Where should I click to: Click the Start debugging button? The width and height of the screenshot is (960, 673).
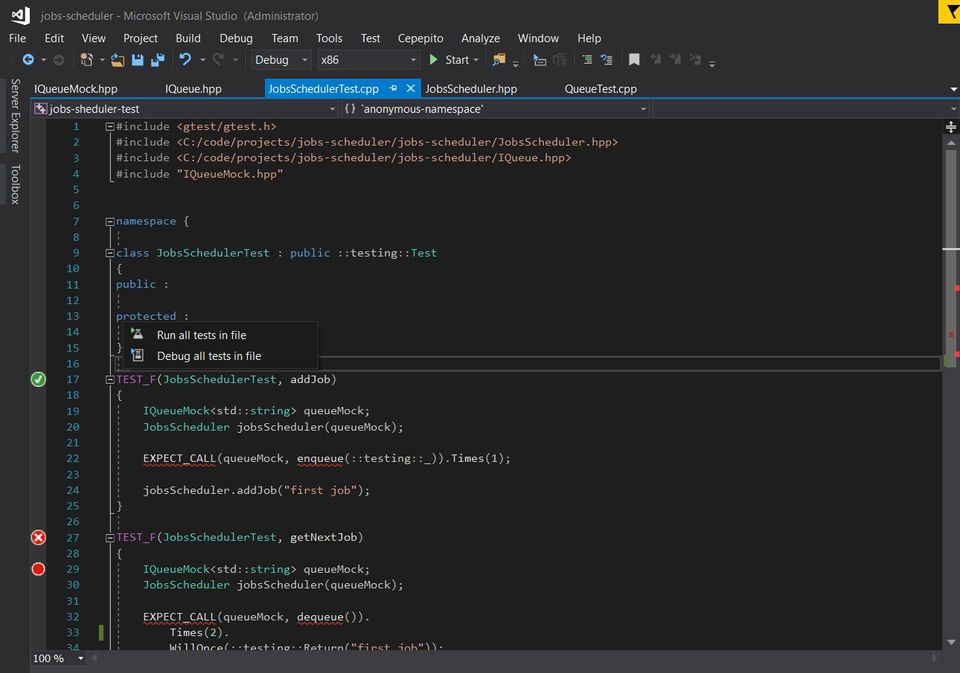click(x=449, y=59)
